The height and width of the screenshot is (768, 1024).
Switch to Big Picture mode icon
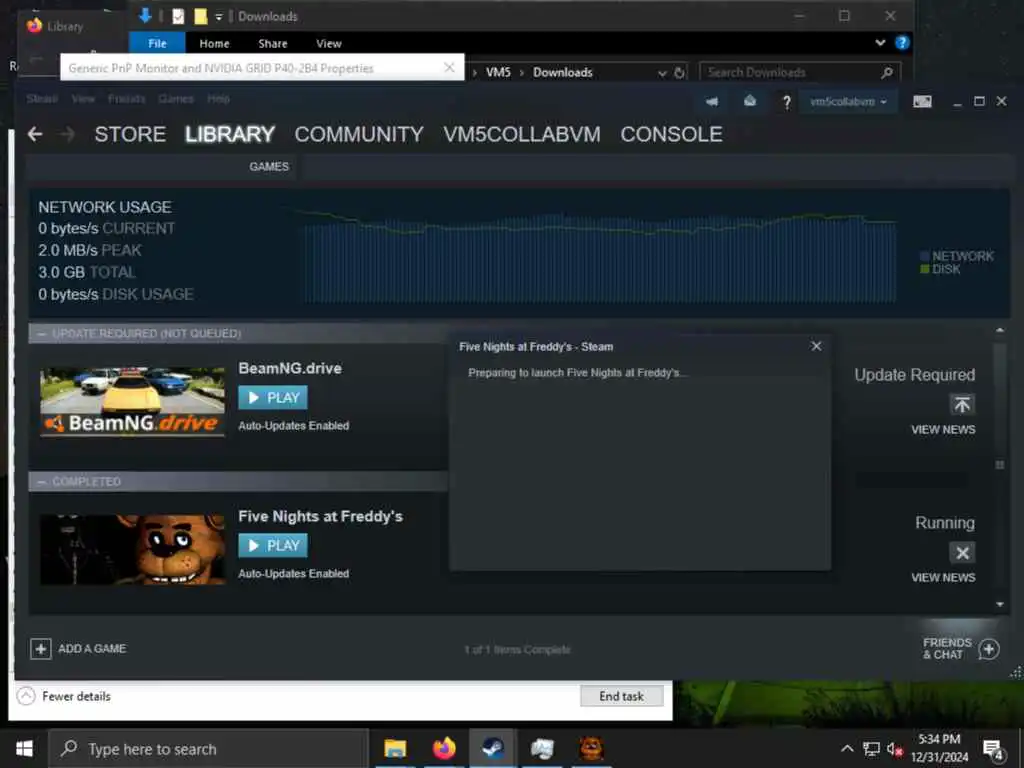coord(922,101)
